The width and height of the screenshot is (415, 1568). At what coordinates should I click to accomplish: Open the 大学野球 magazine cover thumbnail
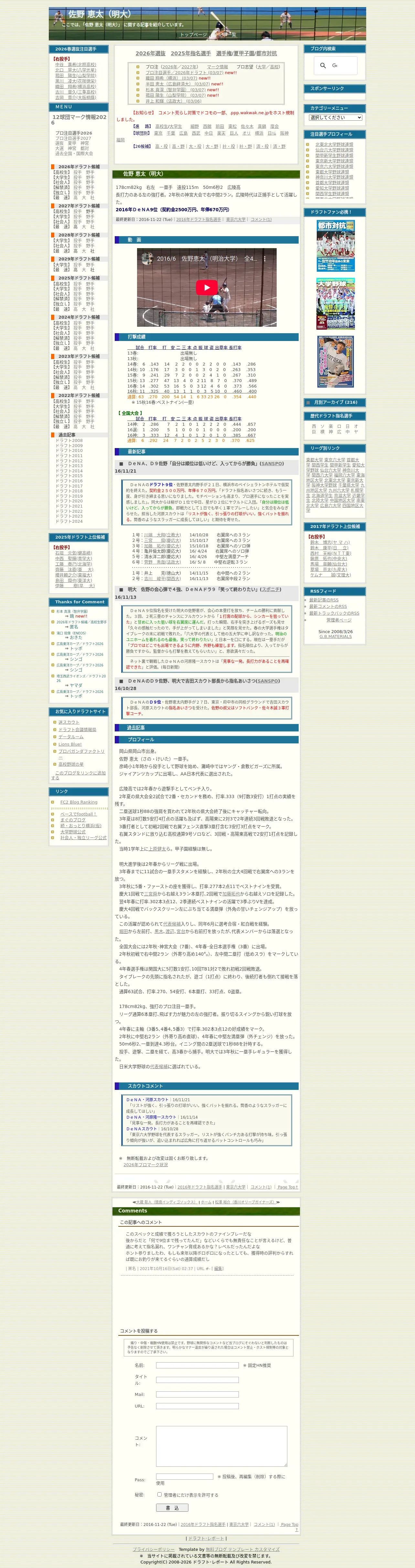335,304
